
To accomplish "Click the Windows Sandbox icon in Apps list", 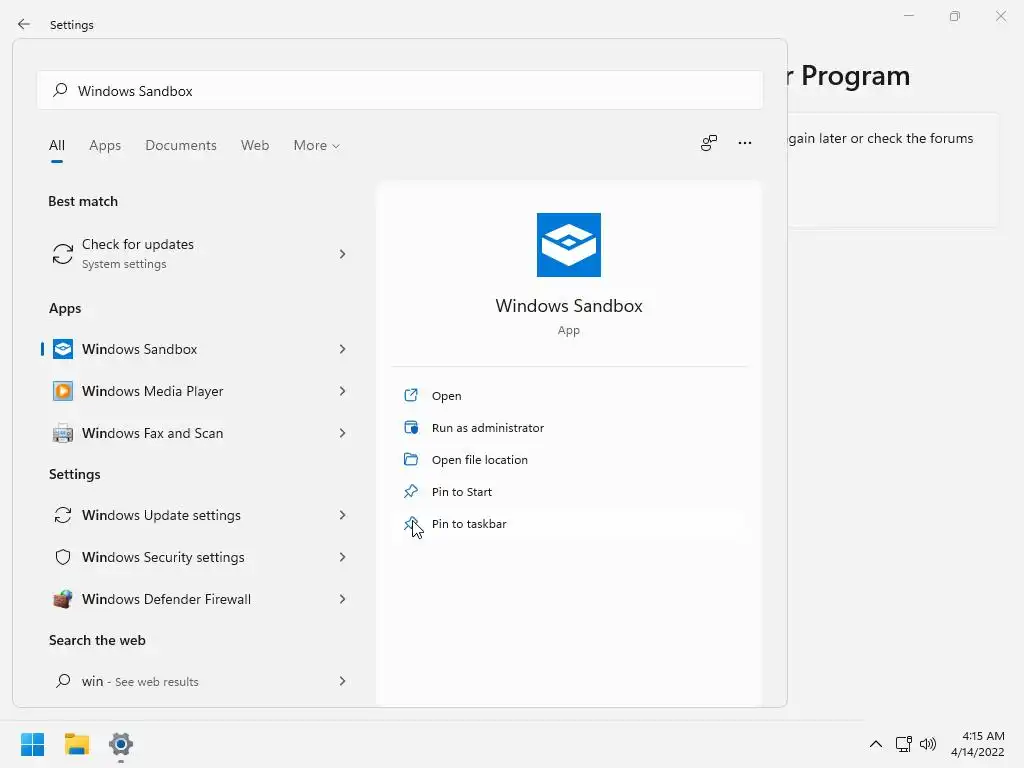I will 63,349.
